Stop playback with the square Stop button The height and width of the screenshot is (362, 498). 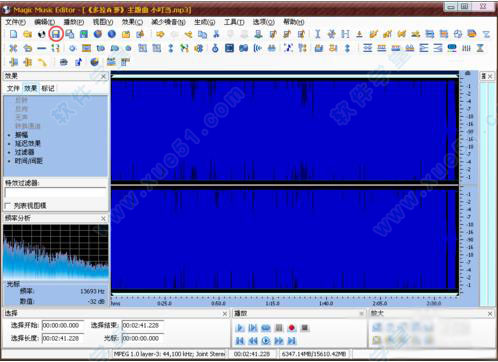(x=304, y=328)
